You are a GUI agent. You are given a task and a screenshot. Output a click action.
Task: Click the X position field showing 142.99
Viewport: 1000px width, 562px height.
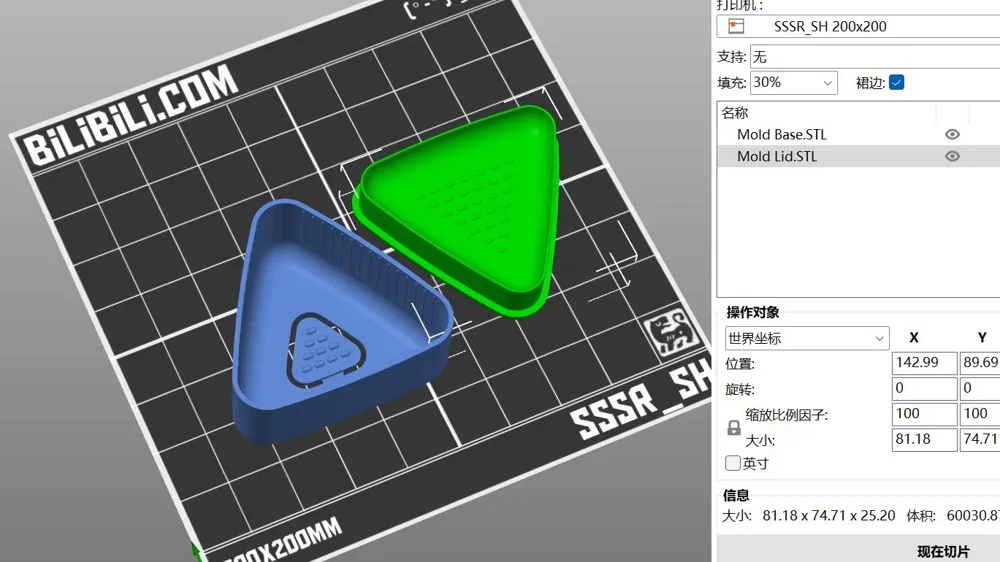click(x=924, y=363)
